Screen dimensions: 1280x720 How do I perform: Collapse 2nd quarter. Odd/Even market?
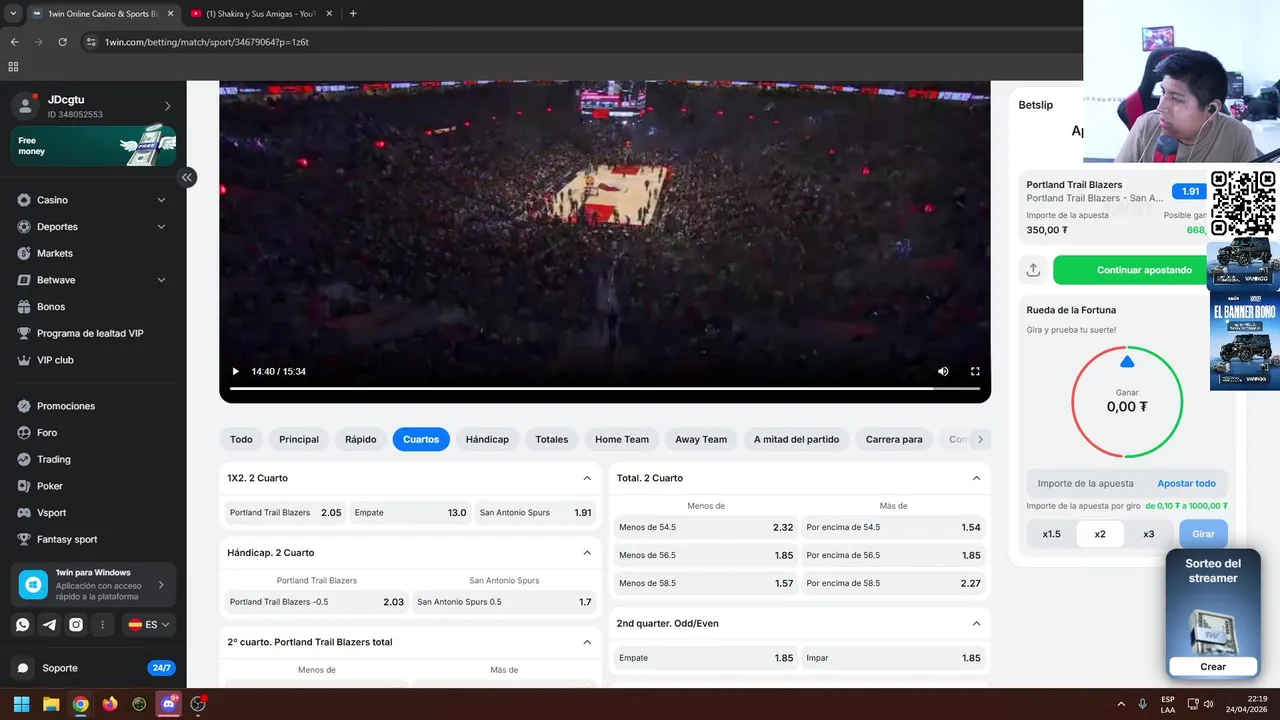[976, 623]
